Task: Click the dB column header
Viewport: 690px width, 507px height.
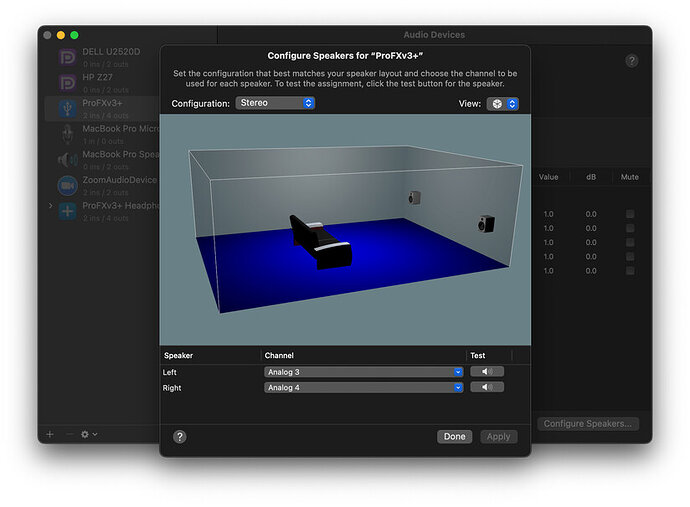Action: (x=591, y=177)
